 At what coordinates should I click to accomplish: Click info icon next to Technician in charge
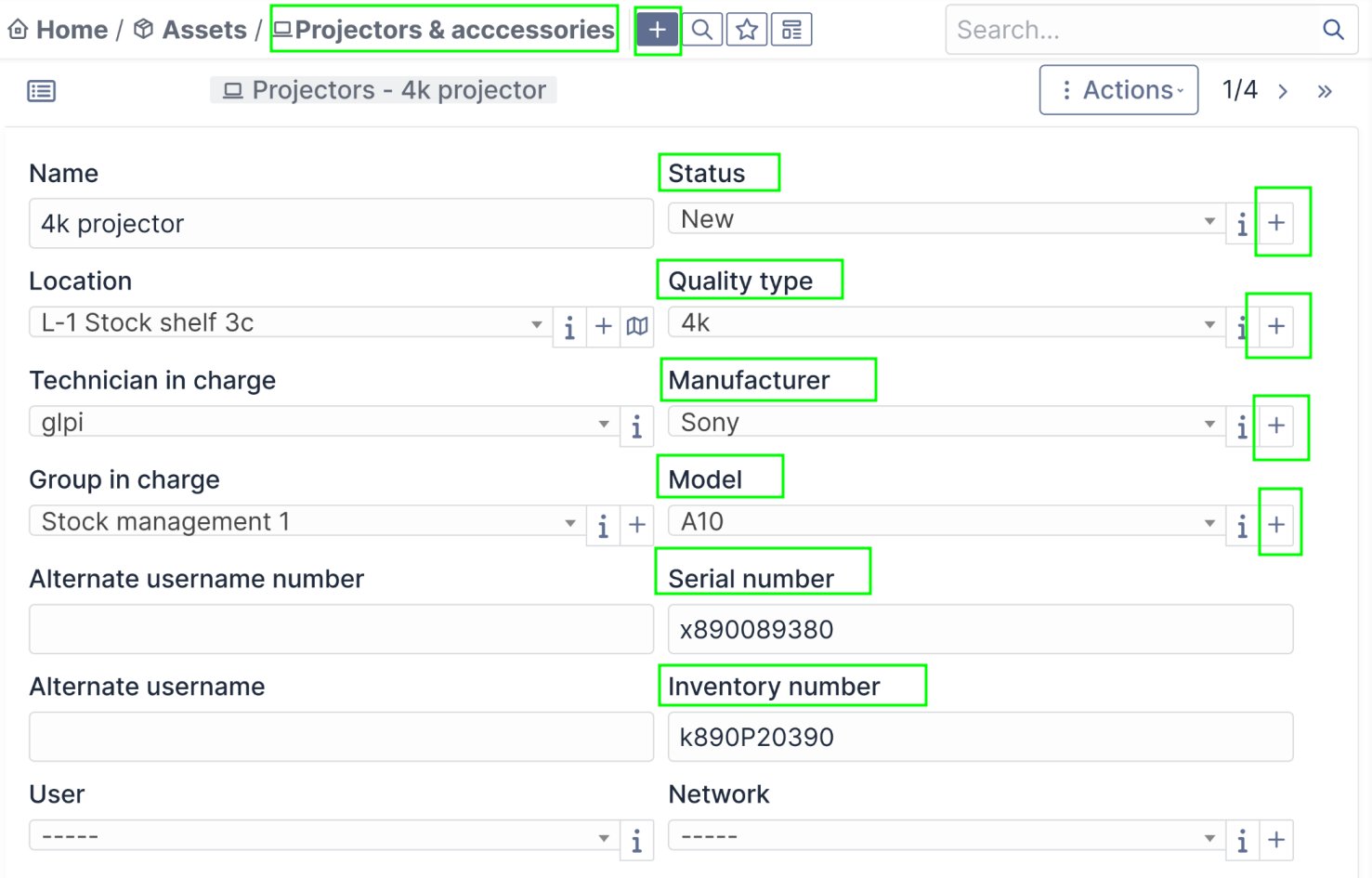(x=636, y=426)
